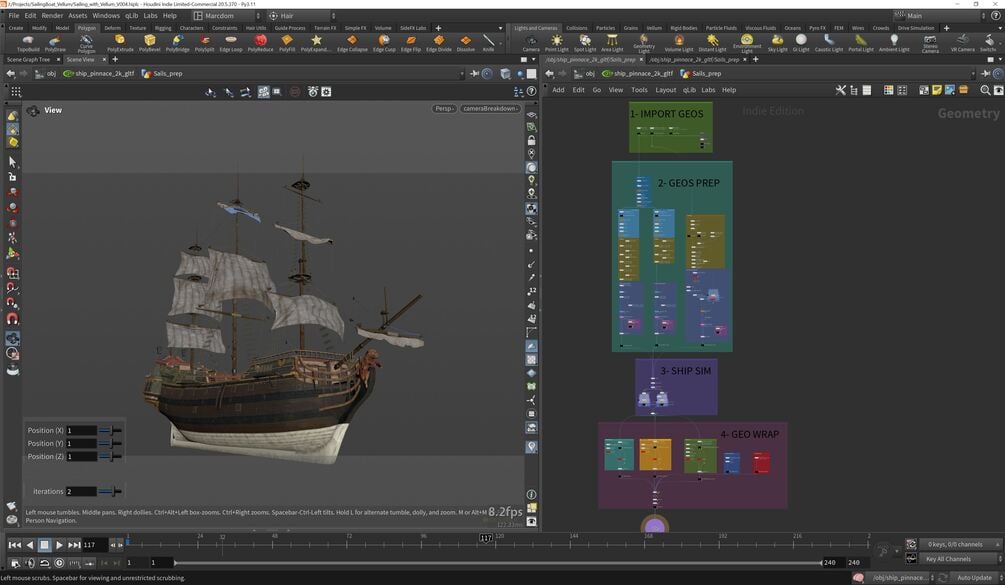Open the 0 keys, 0/0 channels dropdown
Screen dimensions: 1005x585
click(x=959, y=544)
